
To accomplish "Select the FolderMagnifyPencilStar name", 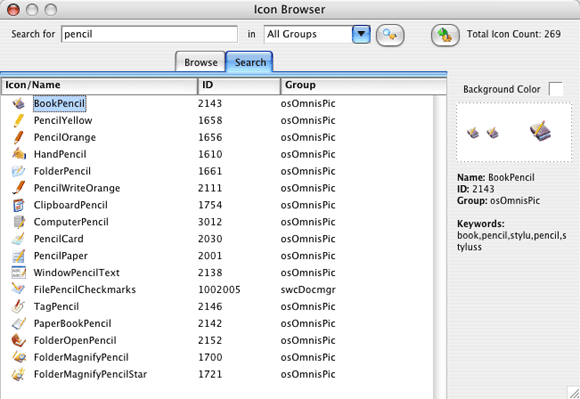I will [x=90, y=374].
